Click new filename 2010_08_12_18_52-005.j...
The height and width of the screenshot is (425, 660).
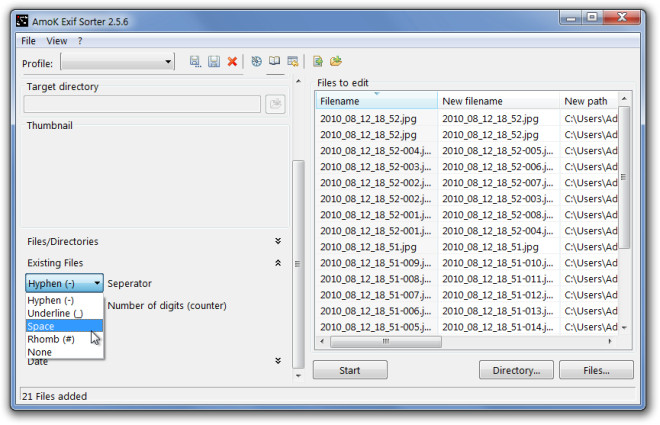coord(498,151)
